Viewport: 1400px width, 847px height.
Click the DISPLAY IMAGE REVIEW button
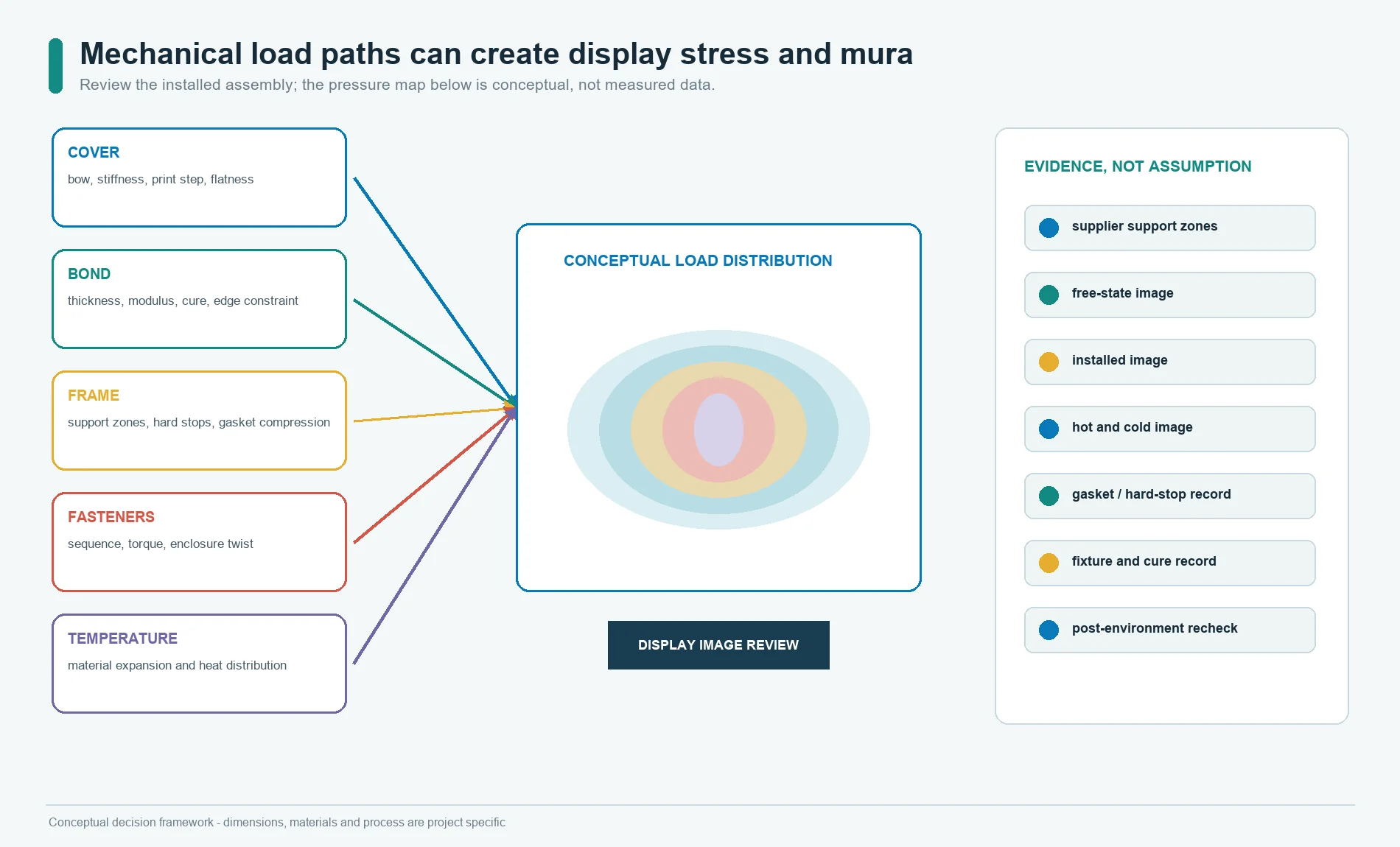click(x=718, y=645)
